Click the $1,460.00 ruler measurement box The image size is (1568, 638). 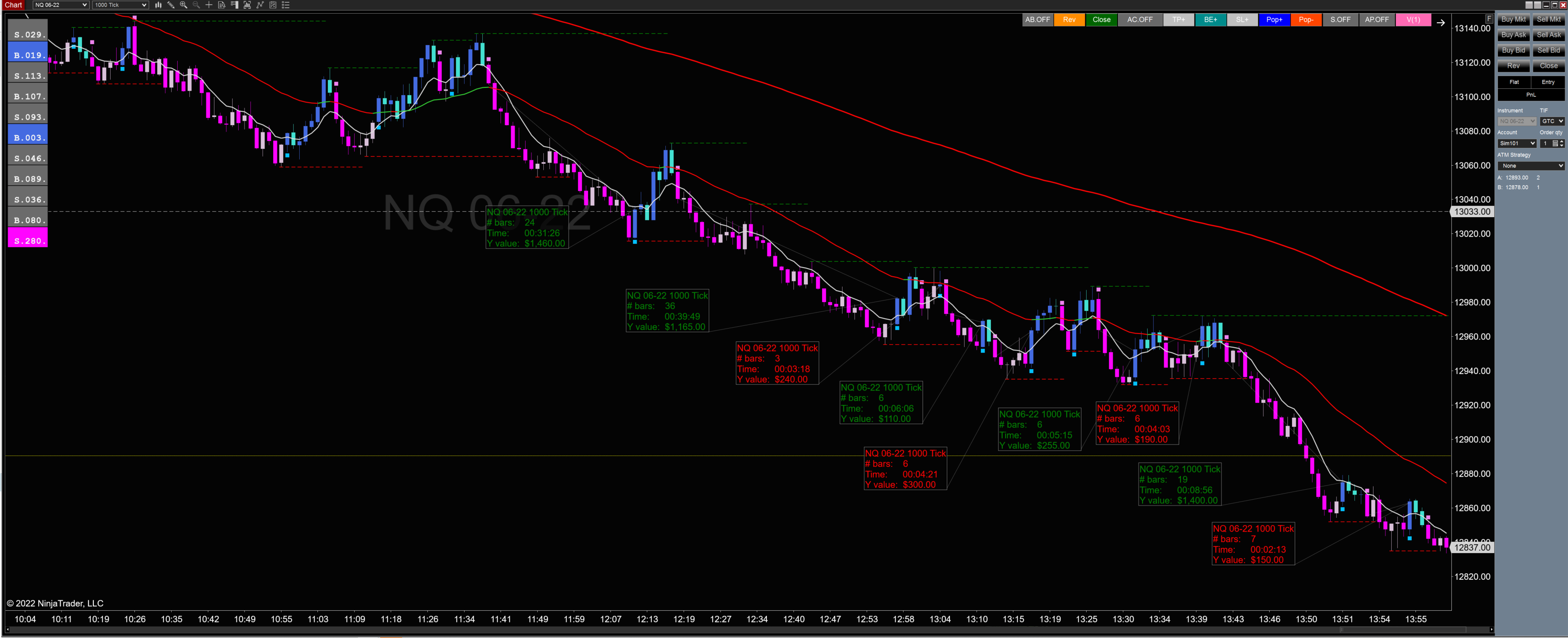pyautogui.click(x=527, y=228)
